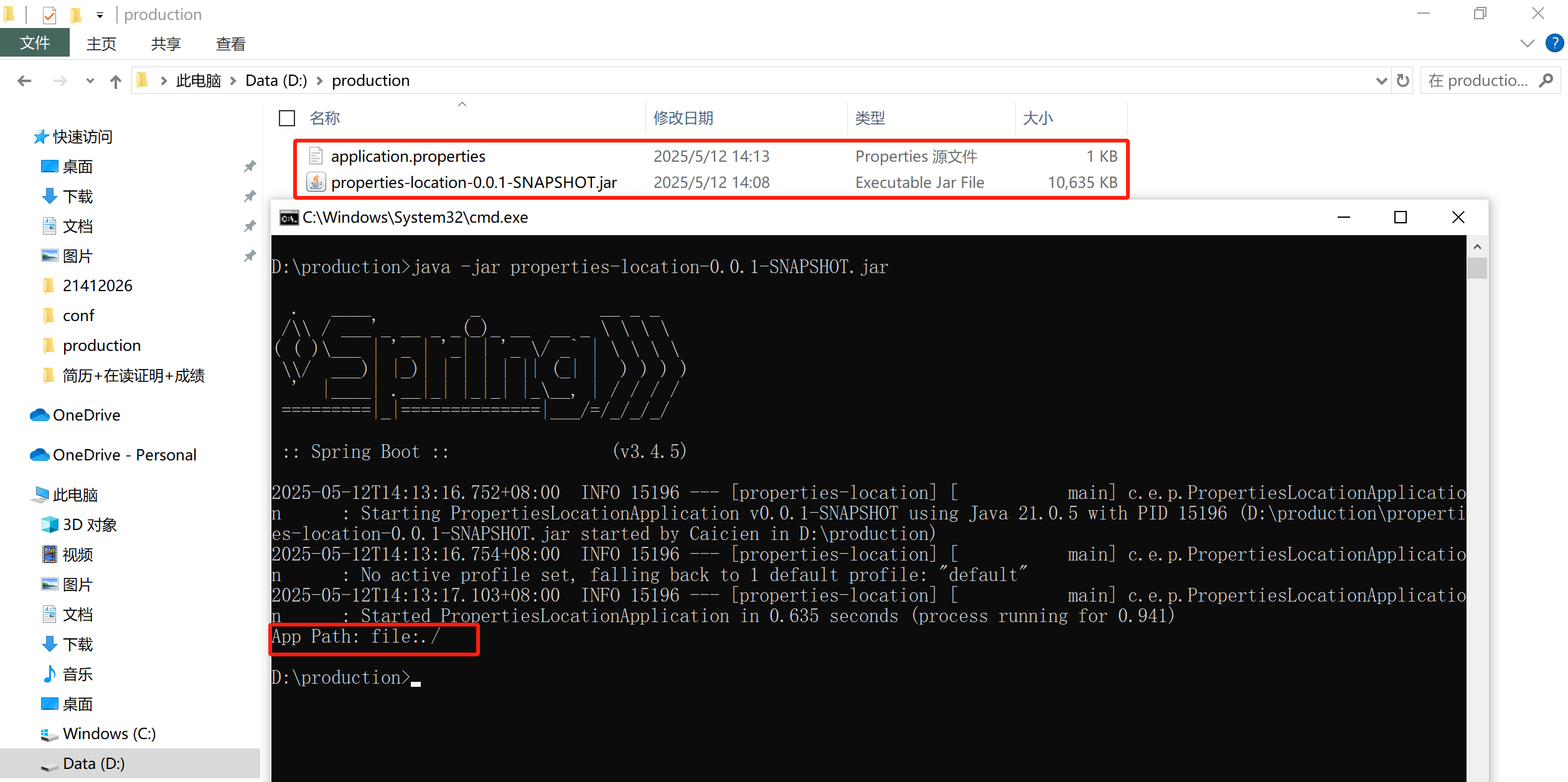
Task: Open Explorer help question mark icon
Action: (1554, 44)
